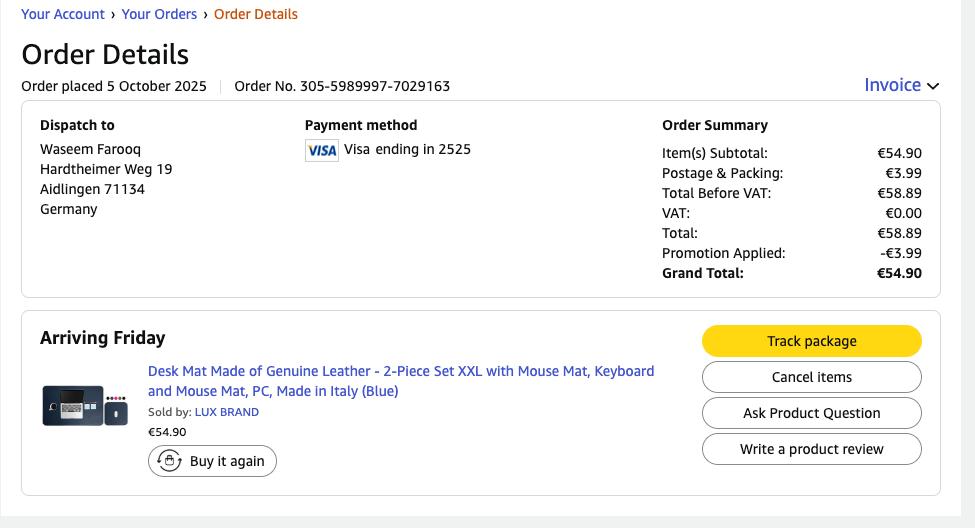Click the Buy it again cart icon
The image size is (975, 528).
pos(170,461)
